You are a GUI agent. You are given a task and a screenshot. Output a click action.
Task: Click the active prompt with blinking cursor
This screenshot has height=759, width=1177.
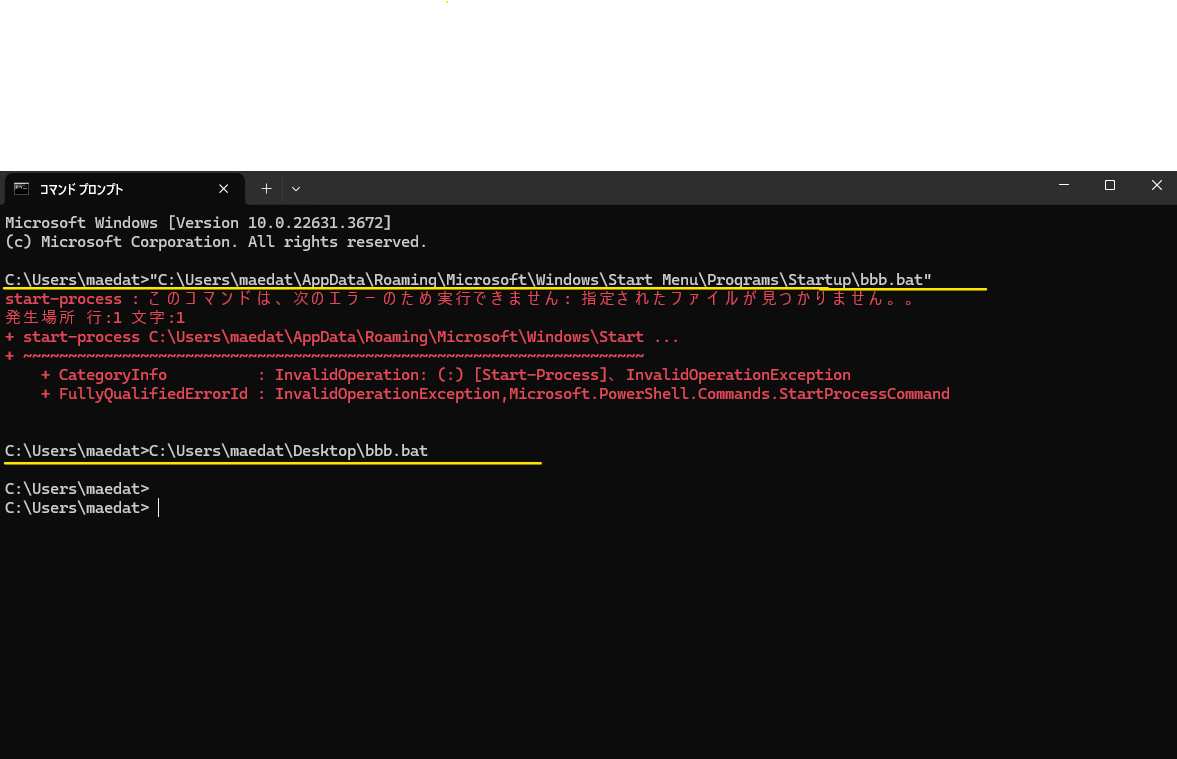pyautogui.click(x=80, y=508)
